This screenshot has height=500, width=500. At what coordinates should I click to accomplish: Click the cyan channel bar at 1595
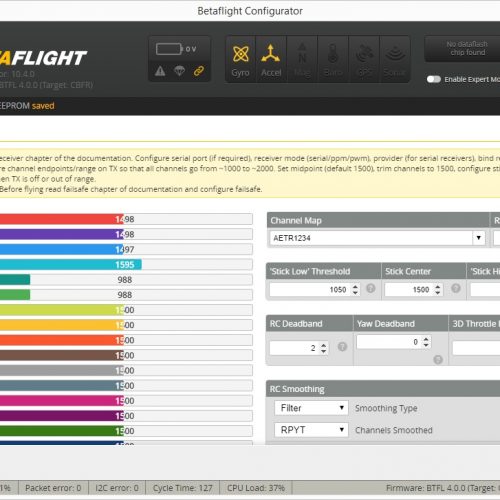(126, 265)
